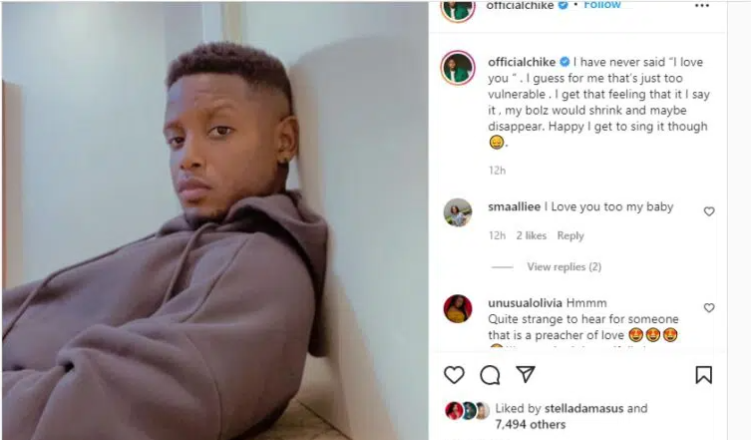Like unusualolivia's comment
Image resolution: width=751 pixels, height=440 pixels.
click(x=709, y=308)
